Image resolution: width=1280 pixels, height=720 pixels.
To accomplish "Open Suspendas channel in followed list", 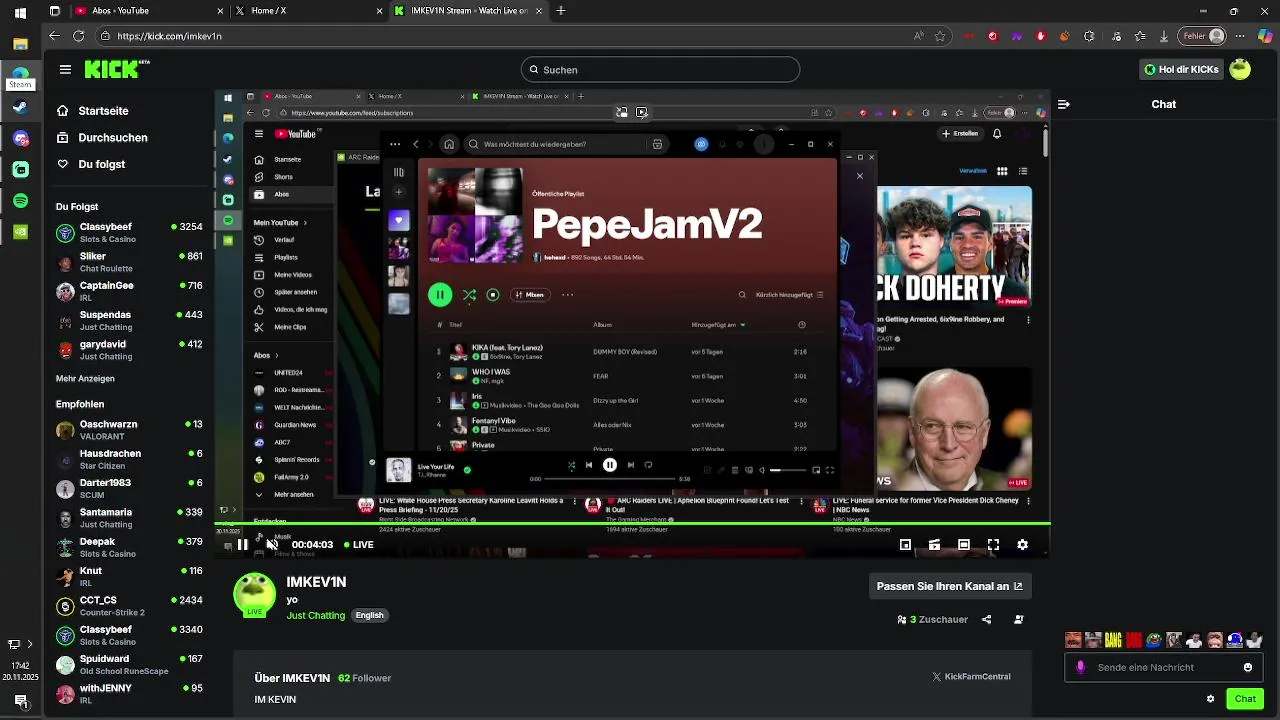I will (x=129, y=321).
